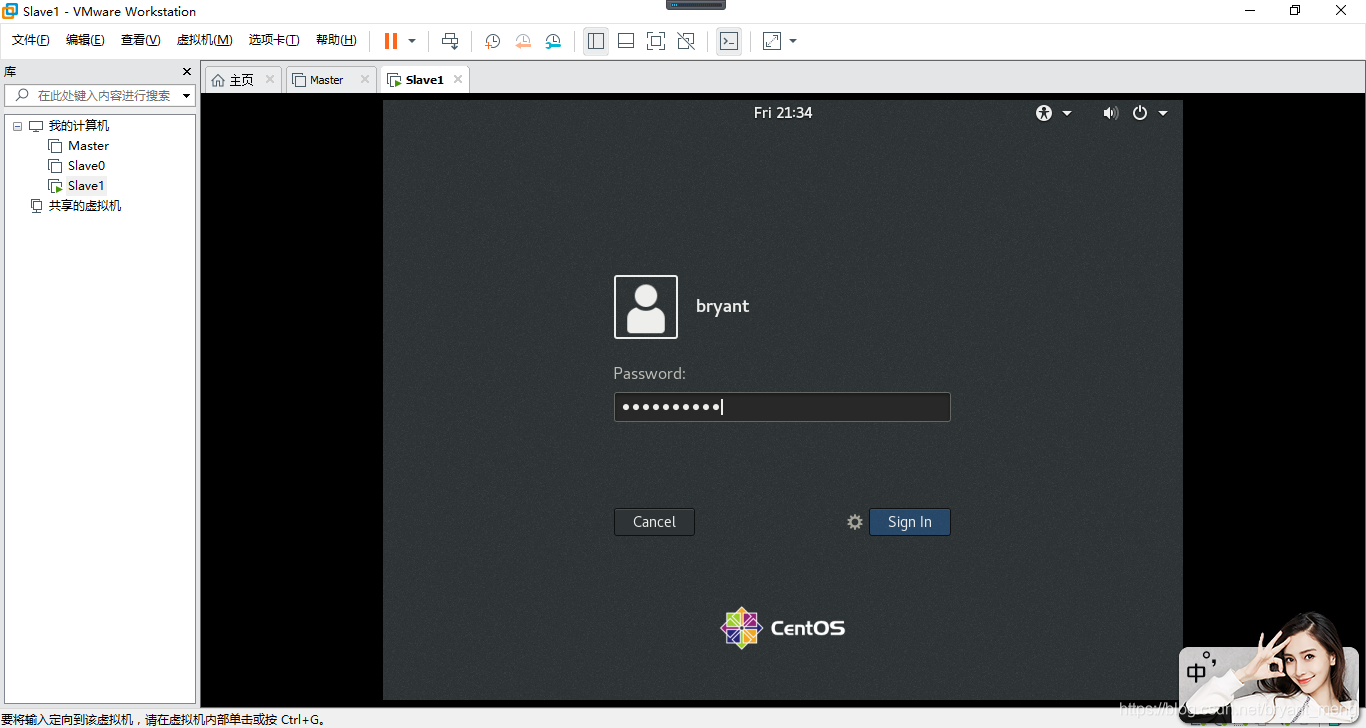Select 我的计算机 in the library tree

(79, 126)
